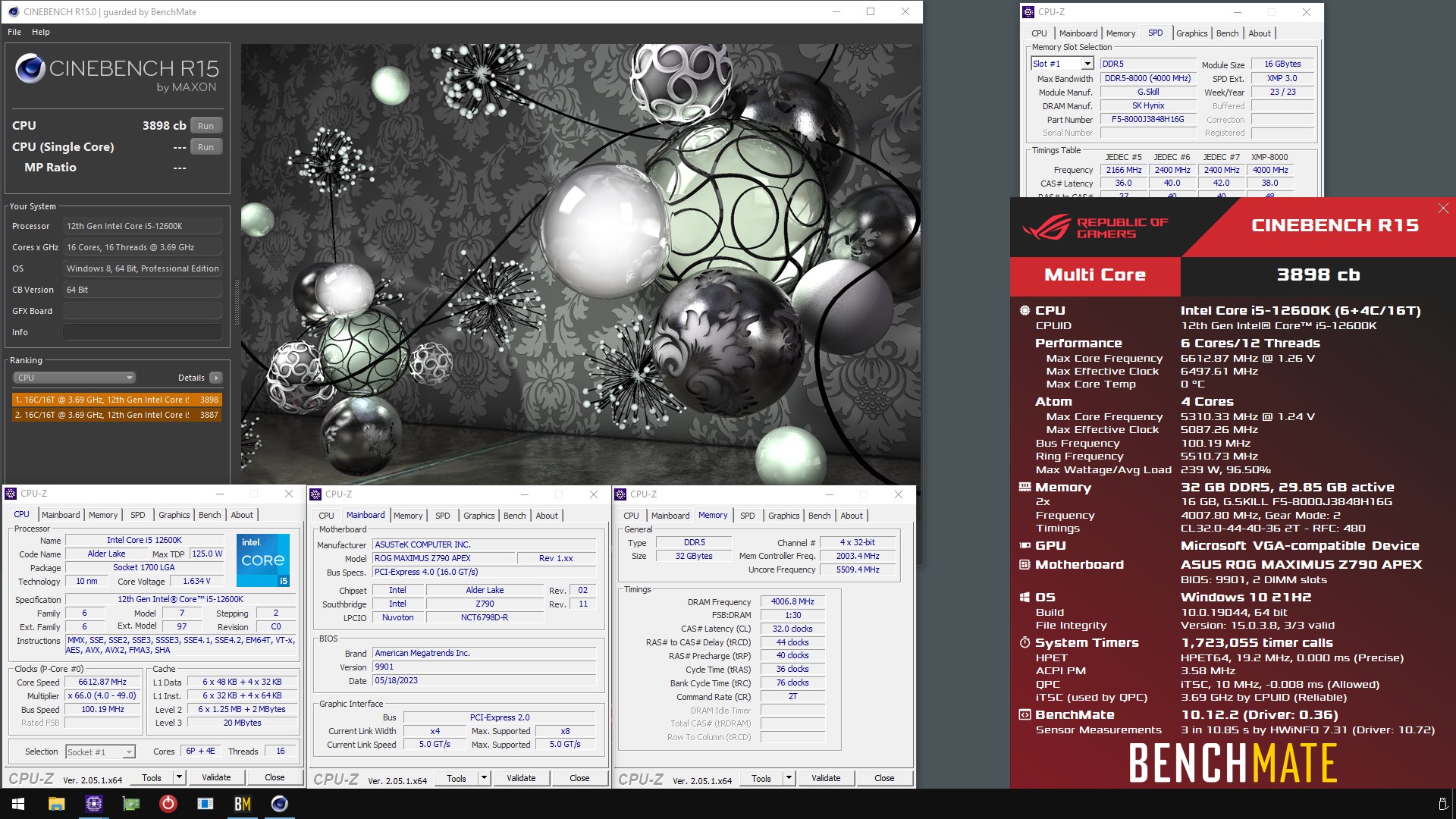Open the red power button taskbar app
This screenshot has height=819, width=1456.
[168, 804]
